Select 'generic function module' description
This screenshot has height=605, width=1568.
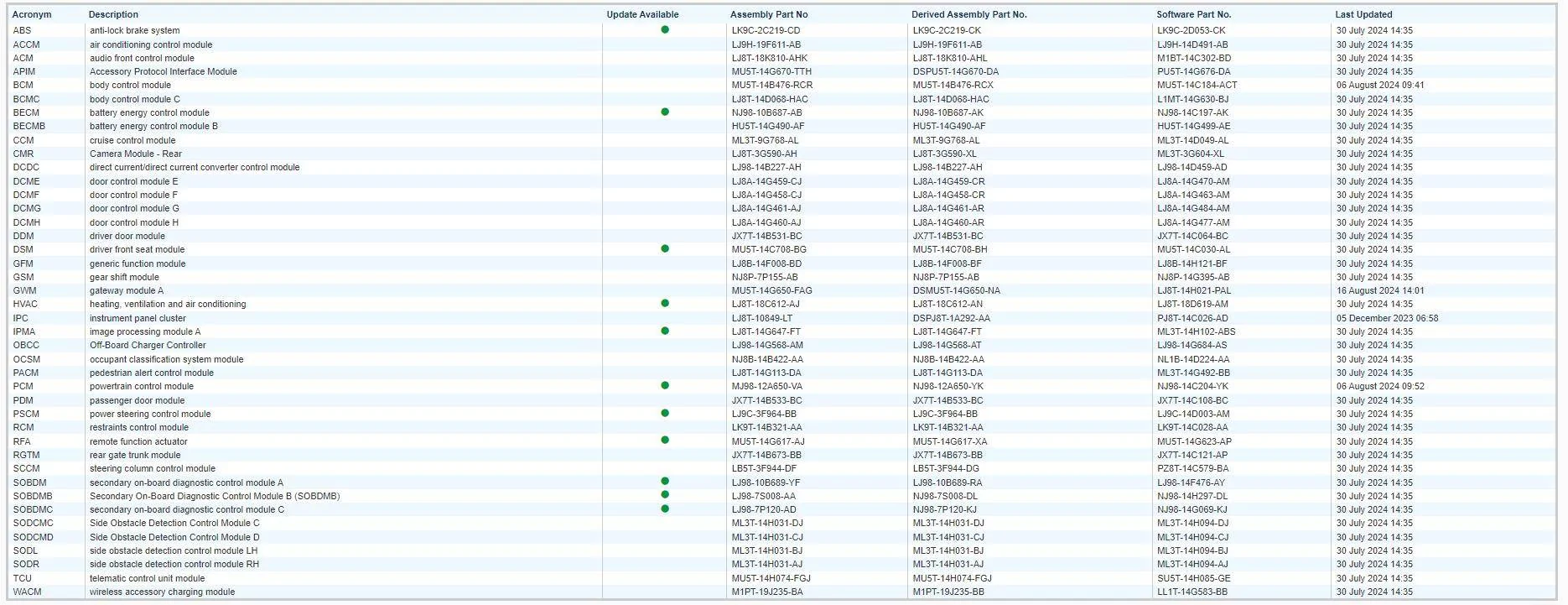coord(138,263)
